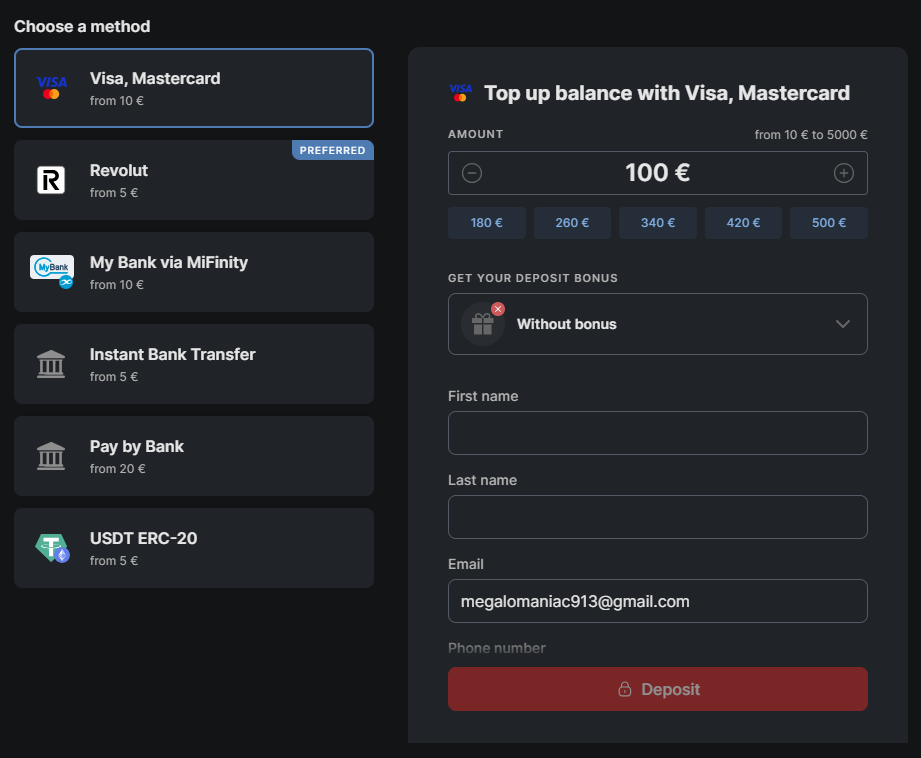Click the Revolut R logo icon

(x=51, y=180)
